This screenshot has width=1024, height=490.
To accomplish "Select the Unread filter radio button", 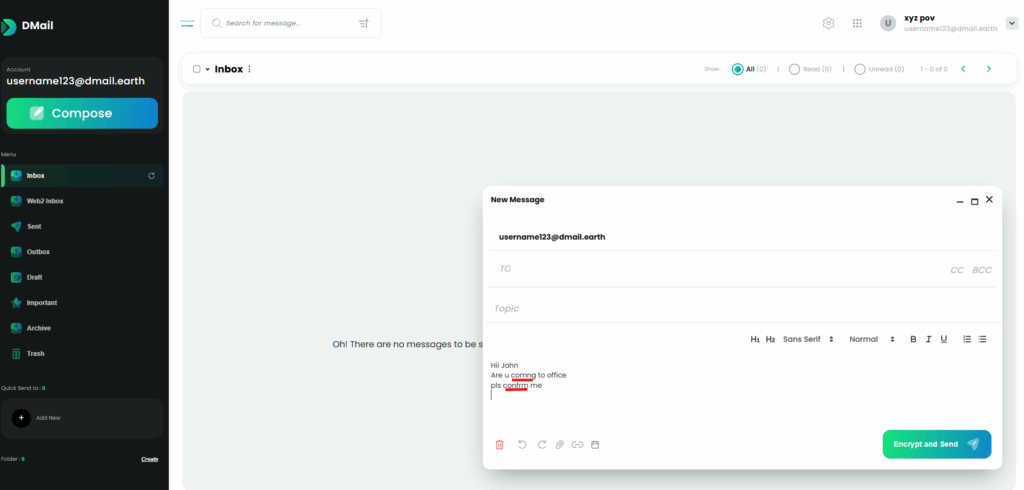I will (x=860, y=69).
